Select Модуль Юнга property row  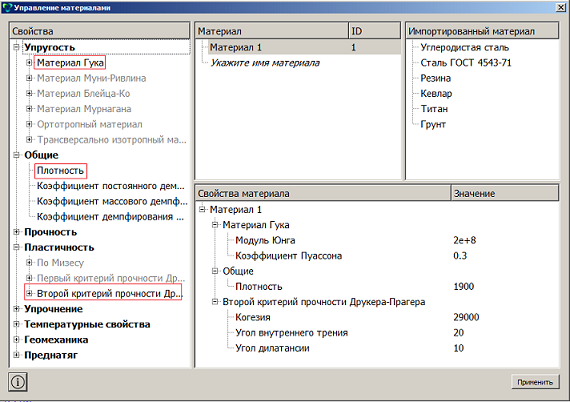click(x=265, y=240)
